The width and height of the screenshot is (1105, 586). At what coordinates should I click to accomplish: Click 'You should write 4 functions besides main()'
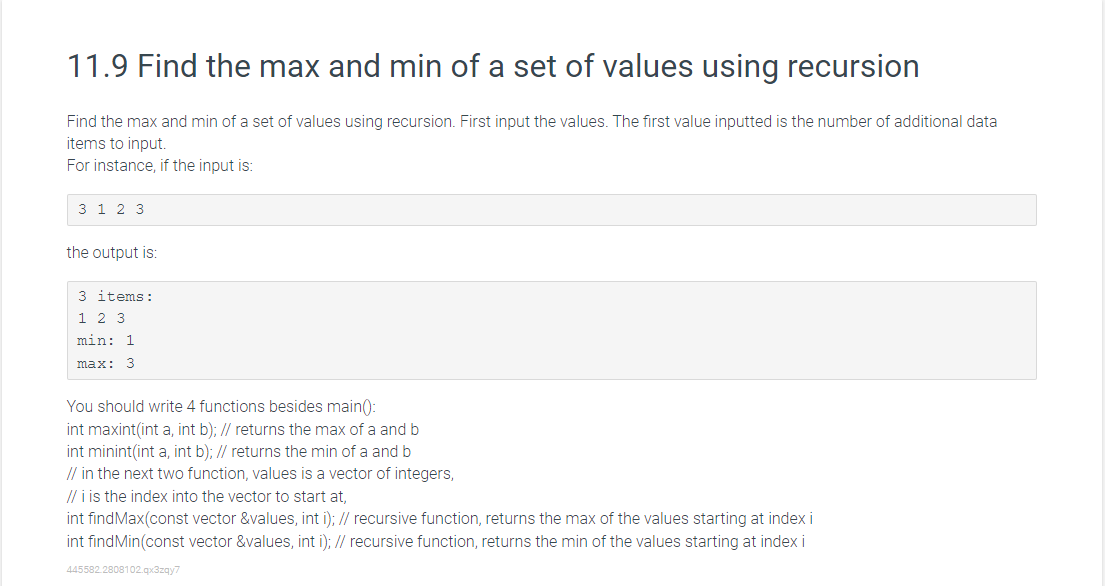click(x=221, y=407)
